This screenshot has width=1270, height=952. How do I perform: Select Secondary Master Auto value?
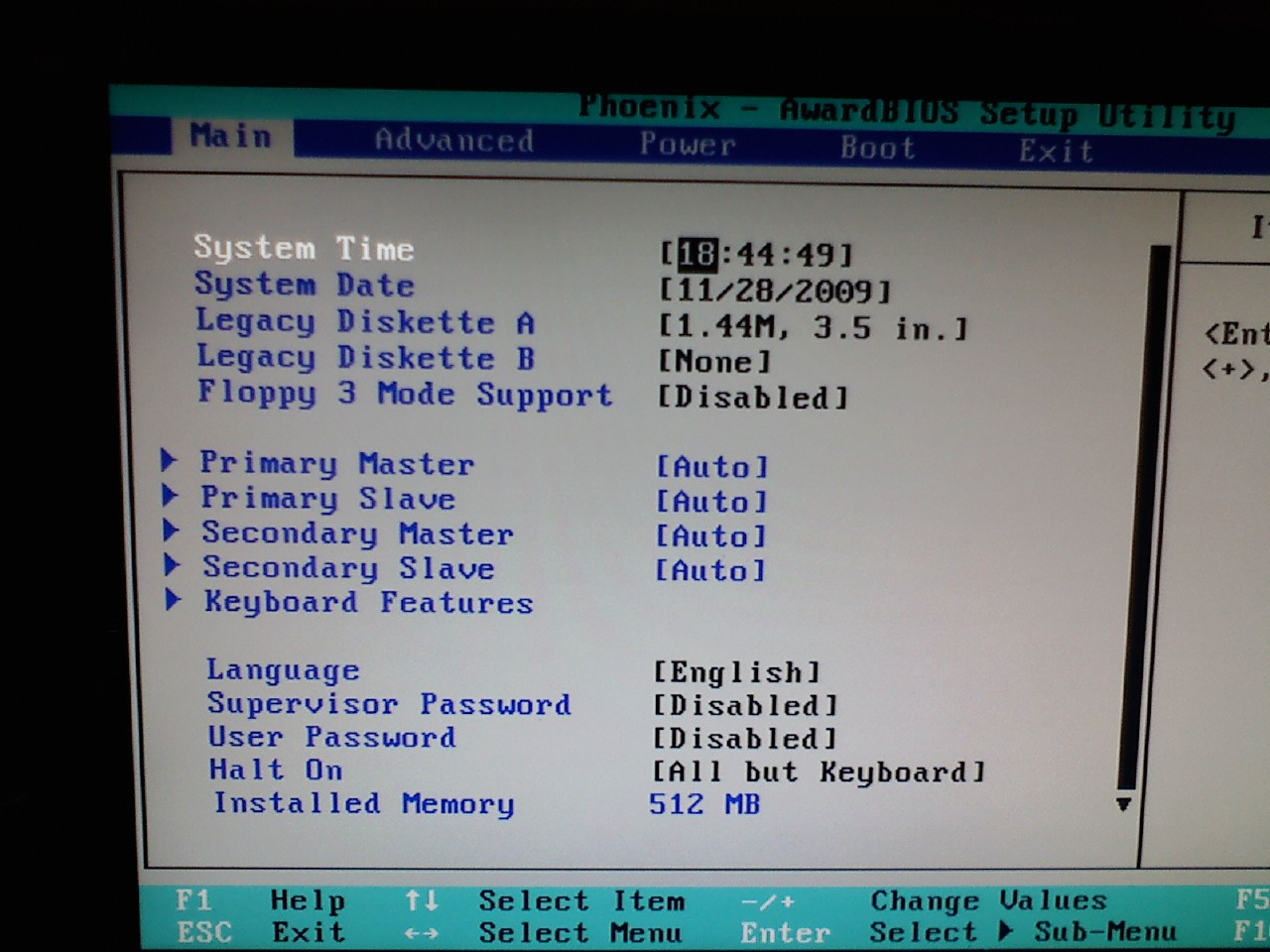pos(711,535)
